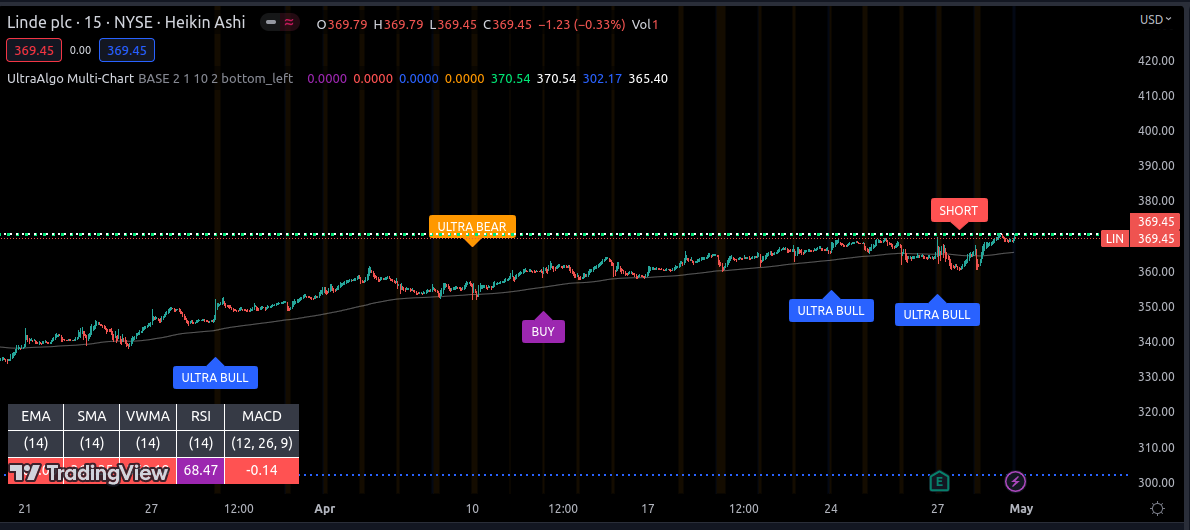Click the RSI value 68.47 cell

pyautogui.click(x=200, y=471)
